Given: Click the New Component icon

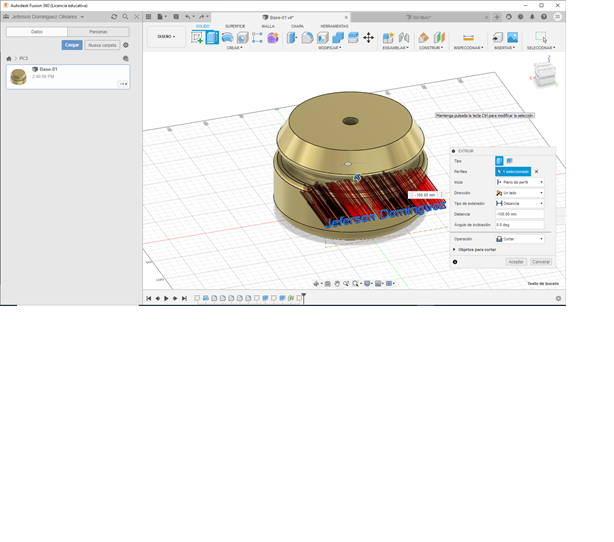Looking at the screenshot, I should coord(388,38).
